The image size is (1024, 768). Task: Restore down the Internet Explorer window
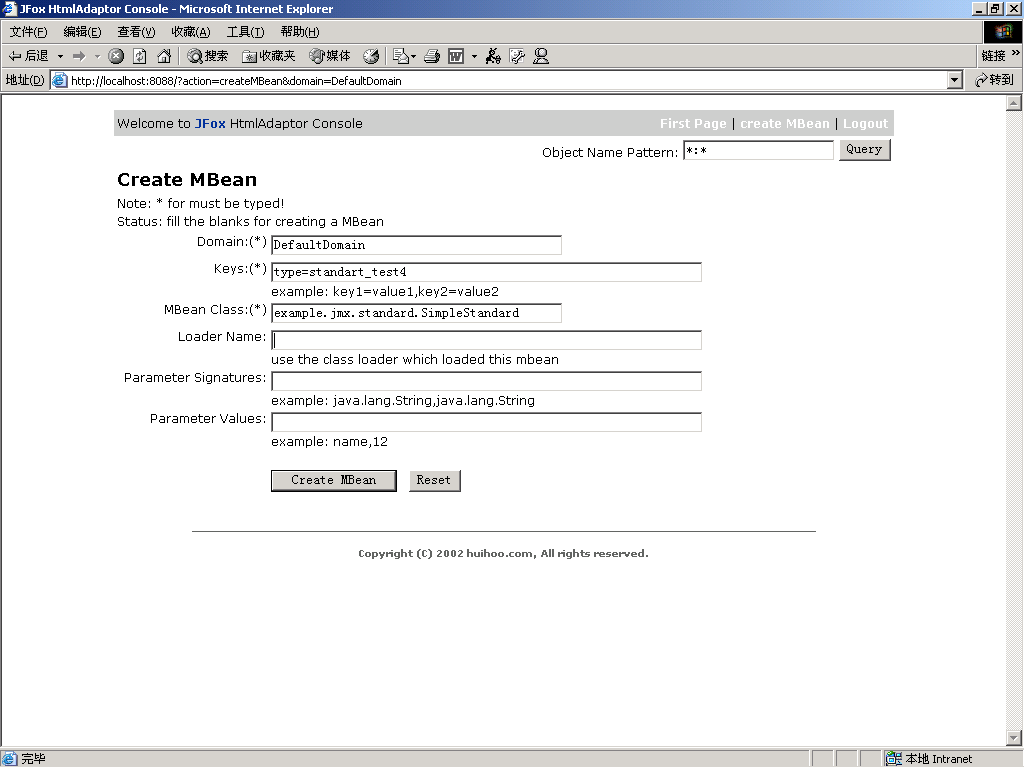(x=995, y=9)
